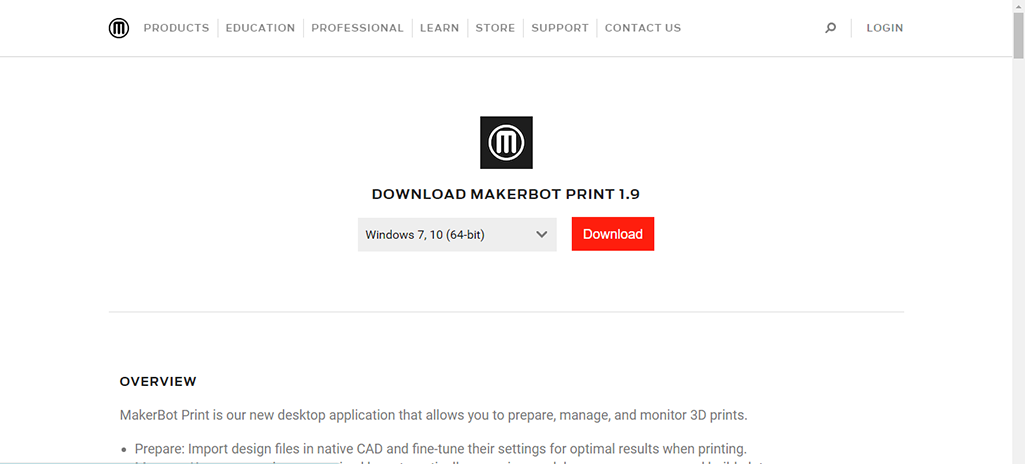
Task: Open the search magnifier icon
Action: pyautogui.click(x=830, y=28)
